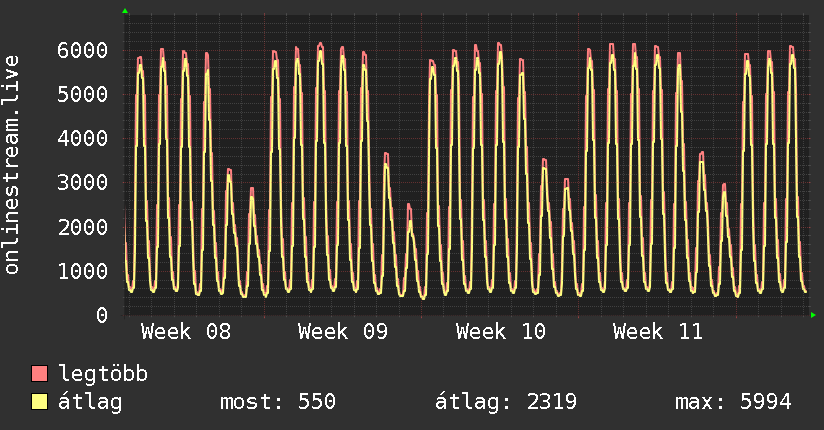The height and width of the screenshot is (430, 824).
Task: Click the Week 09 axis label
Action: (343, 332)
